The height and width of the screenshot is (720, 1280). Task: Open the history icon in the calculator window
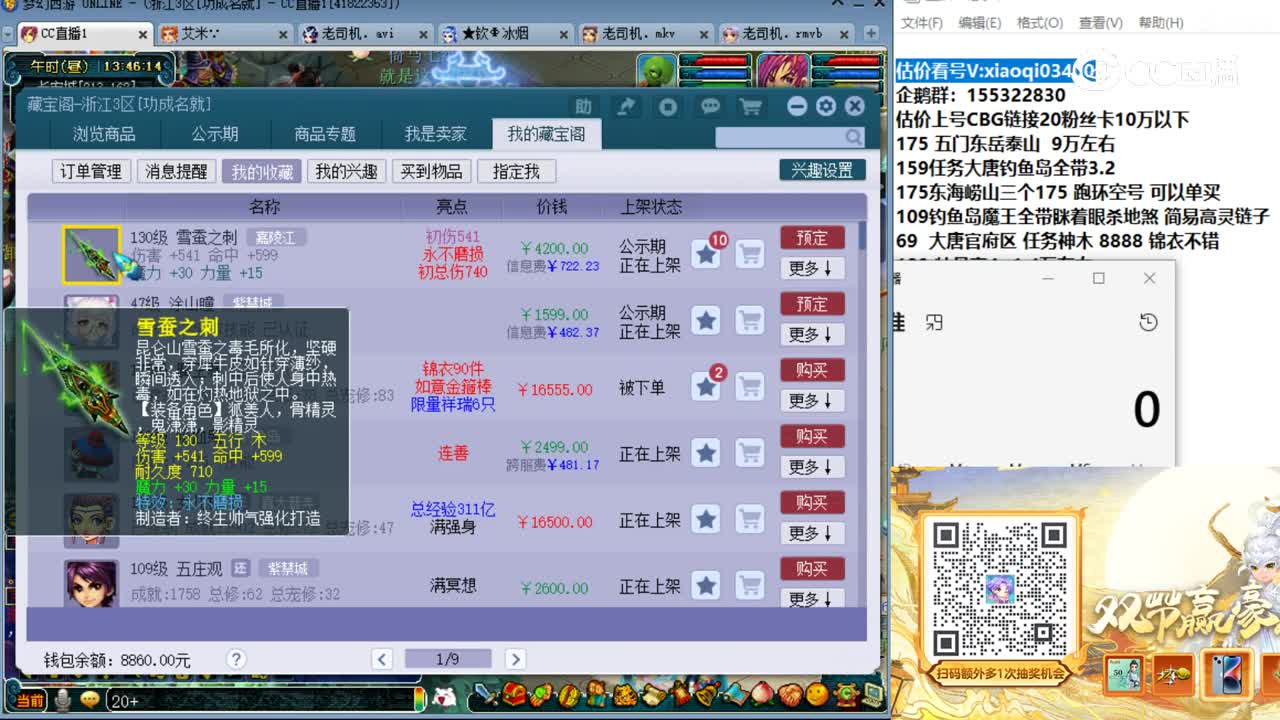pos(1148,322)
